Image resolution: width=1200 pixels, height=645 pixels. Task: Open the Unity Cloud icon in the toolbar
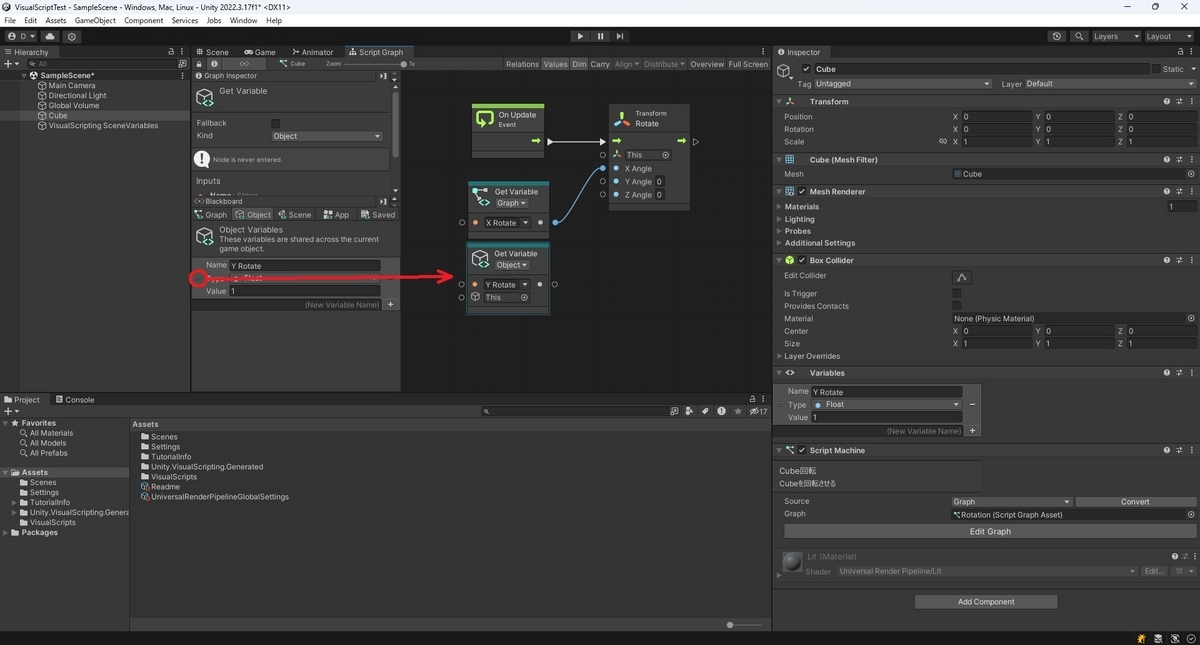point(50,36)
